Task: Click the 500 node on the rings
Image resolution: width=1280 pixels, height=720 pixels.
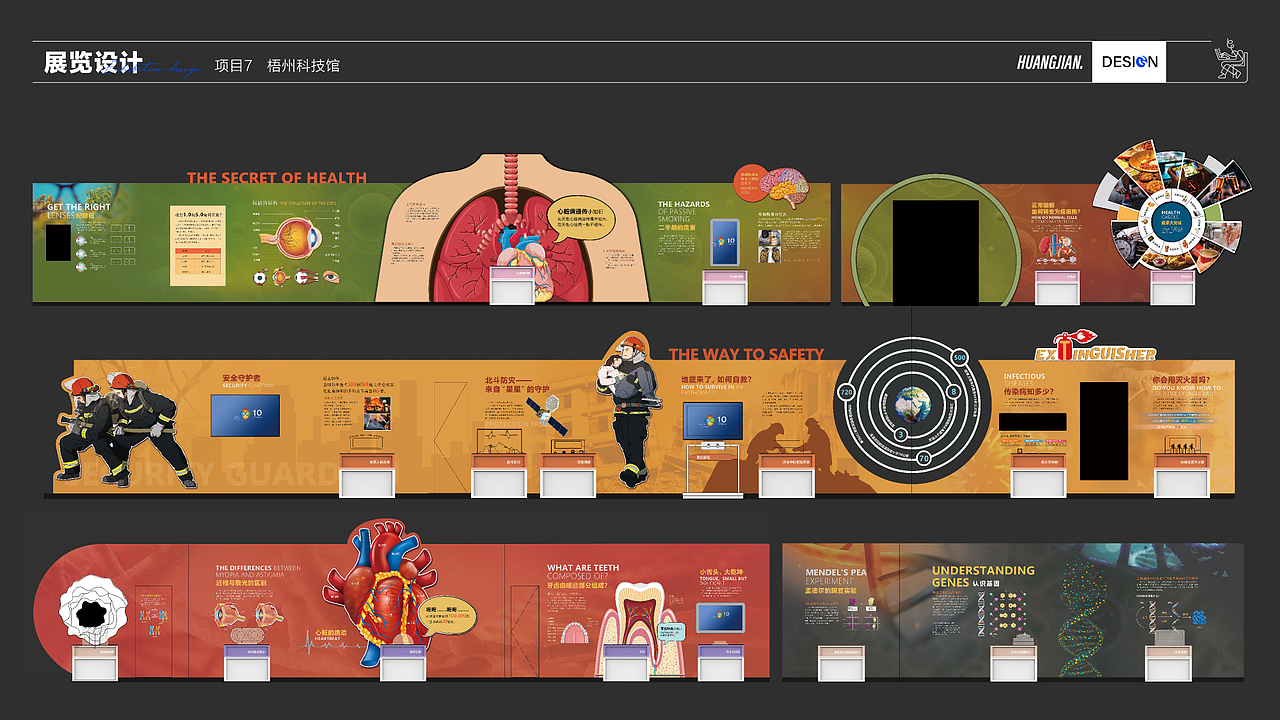Action: [959, 357]
